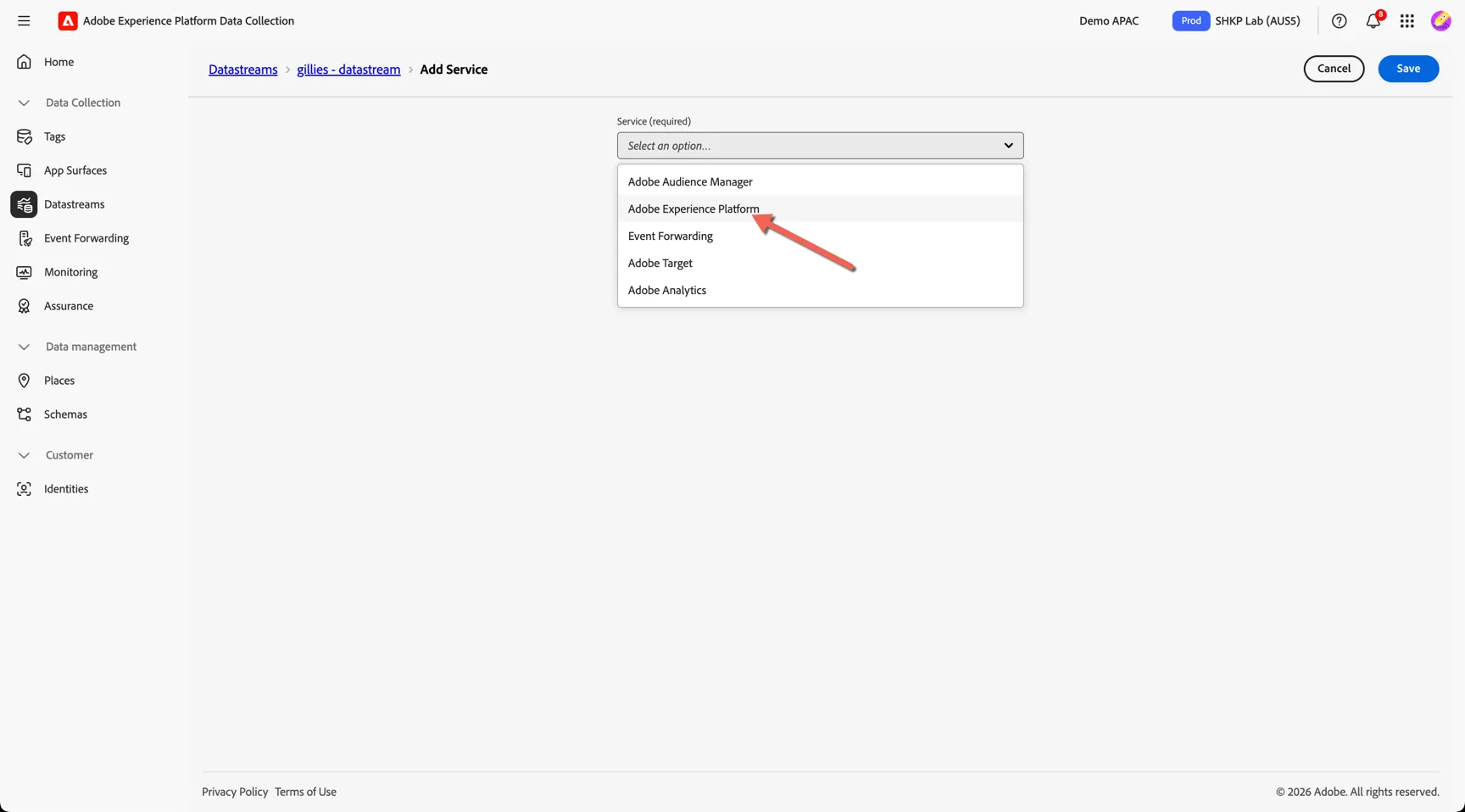The width and height of the screenshot is (1465, 812).
Task: Click the Monitoring sidebar icon
Action: tap(24, 272)
